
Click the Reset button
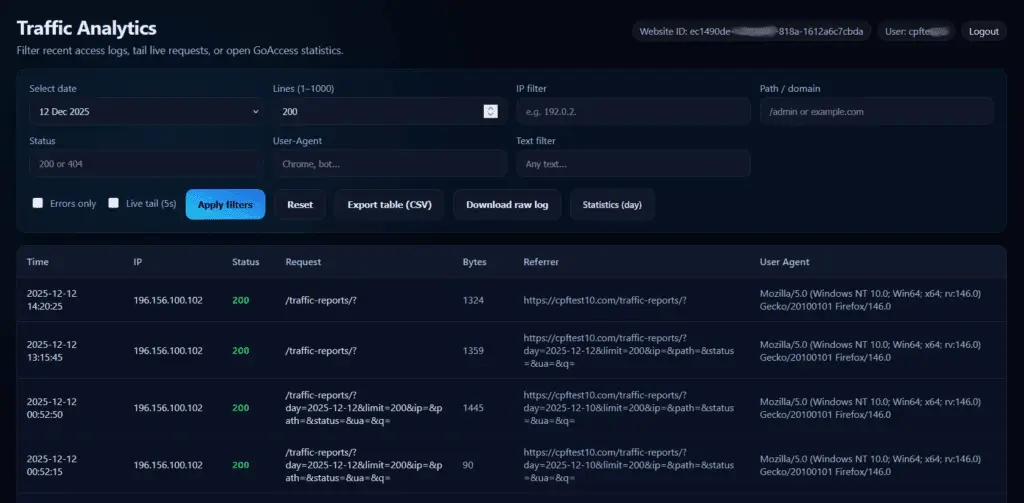coord(300,204)
